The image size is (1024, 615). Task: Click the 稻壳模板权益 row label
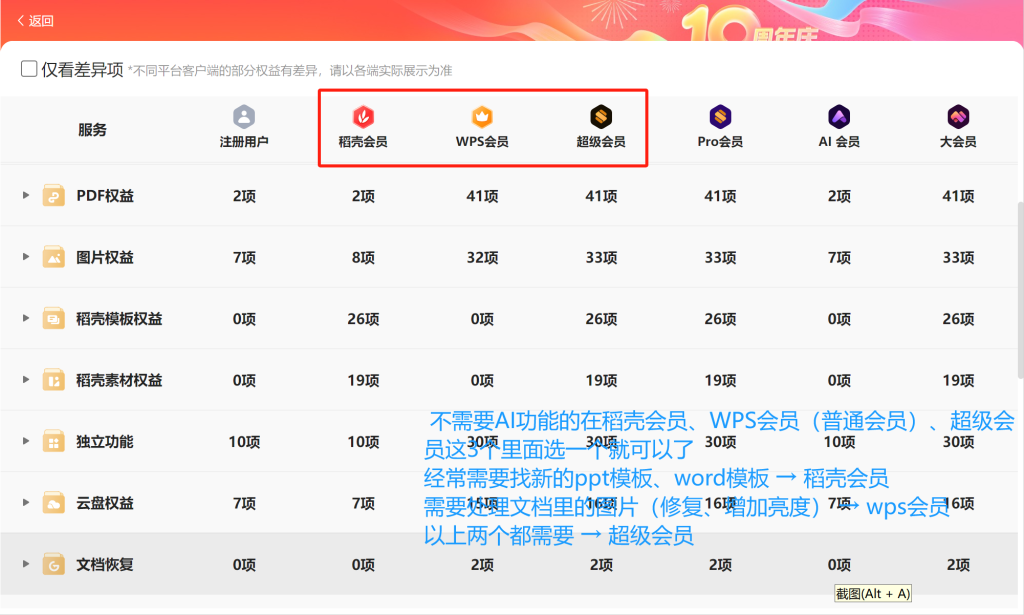(x=120, y=319)
